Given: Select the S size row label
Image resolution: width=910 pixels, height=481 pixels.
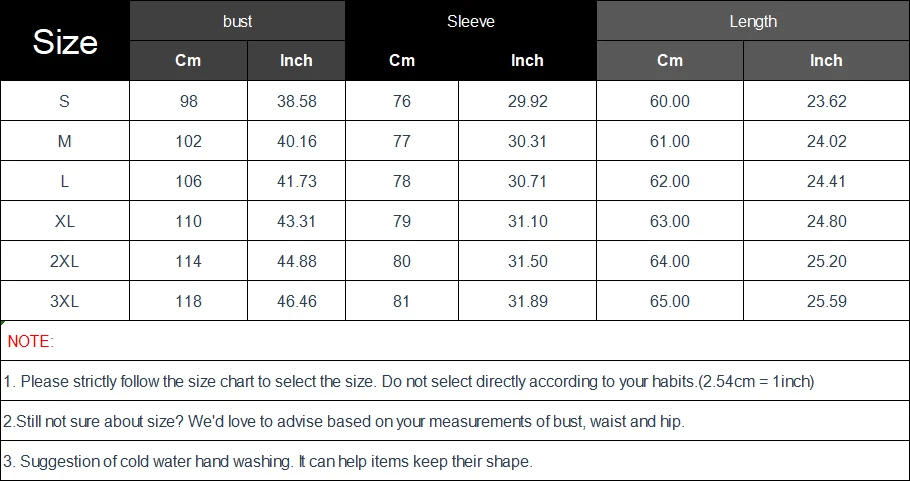Looking at the screenshot, I should 65,101.
